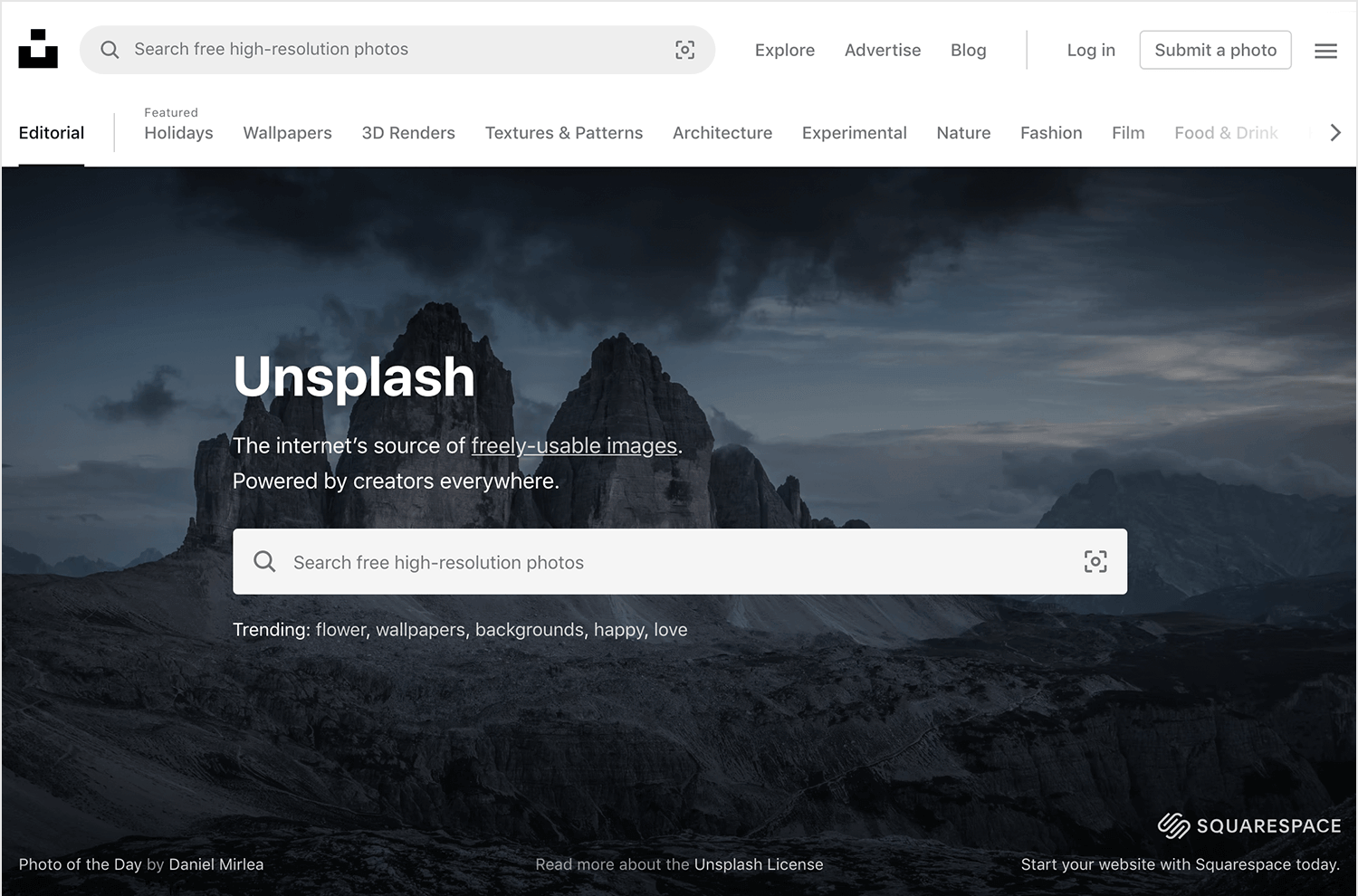Screen dimensions: 1358x896
Task: Open visual search in hero search box
Action: coord(1095,561)
